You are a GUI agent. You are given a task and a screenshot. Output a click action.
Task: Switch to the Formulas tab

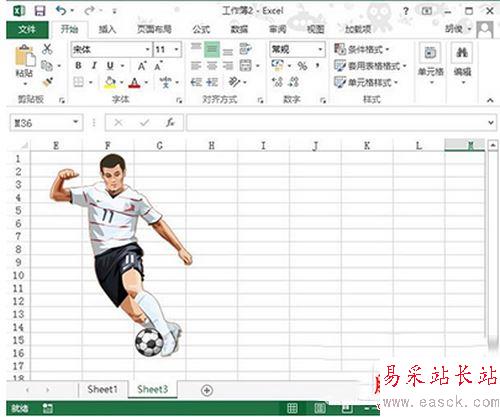[x=201, y=29]
